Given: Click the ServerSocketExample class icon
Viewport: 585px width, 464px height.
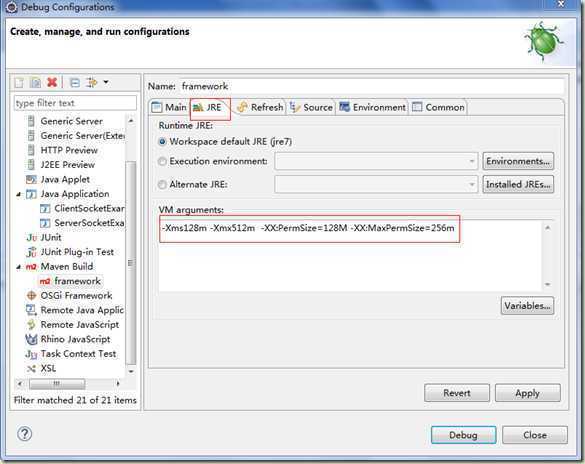Looking at the screenshot, I should point(45,223).
